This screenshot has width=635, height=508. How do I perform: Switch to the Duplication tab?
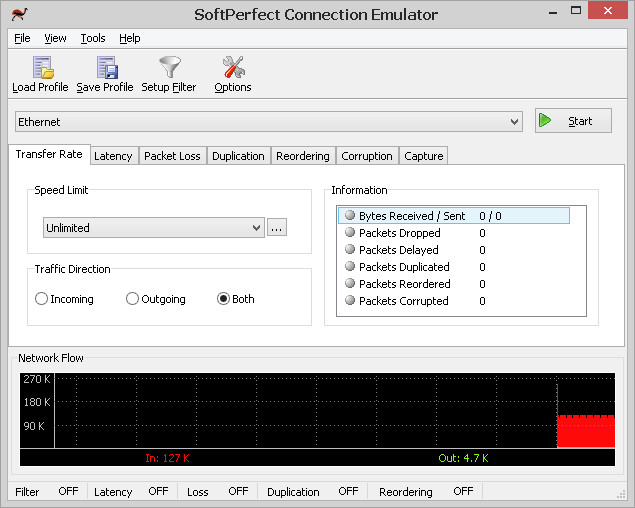pos(238,156)
